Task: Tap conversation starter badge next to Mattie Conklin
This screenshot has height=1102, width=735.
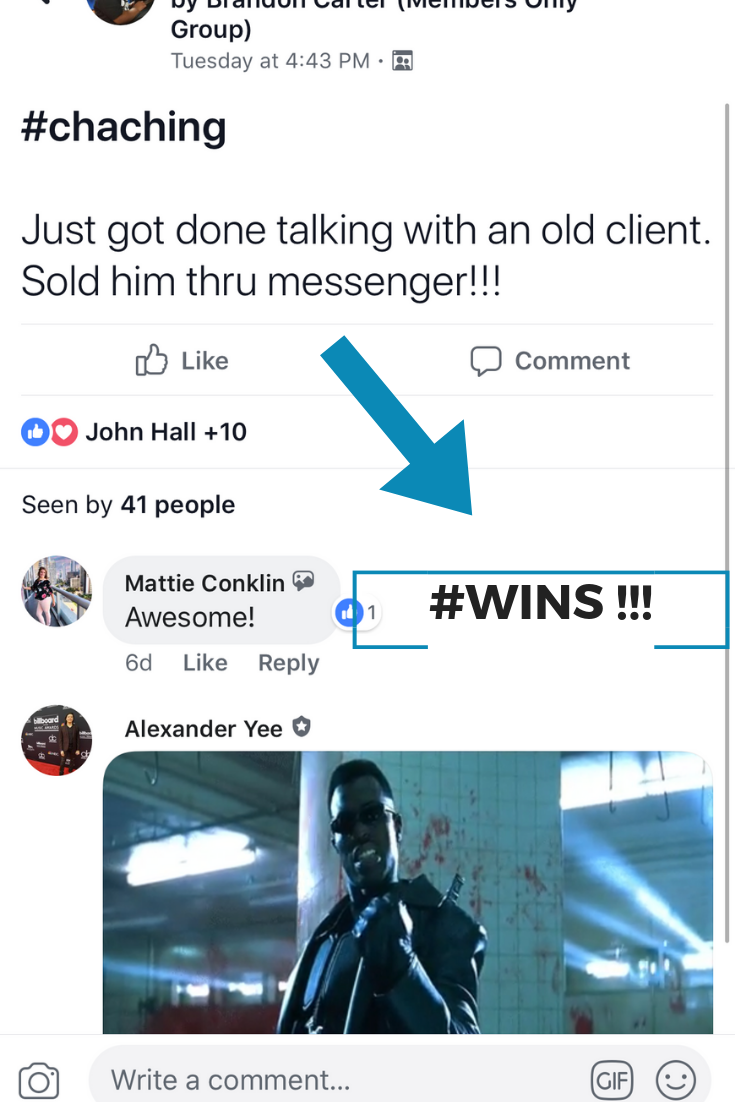Action: 304,581
